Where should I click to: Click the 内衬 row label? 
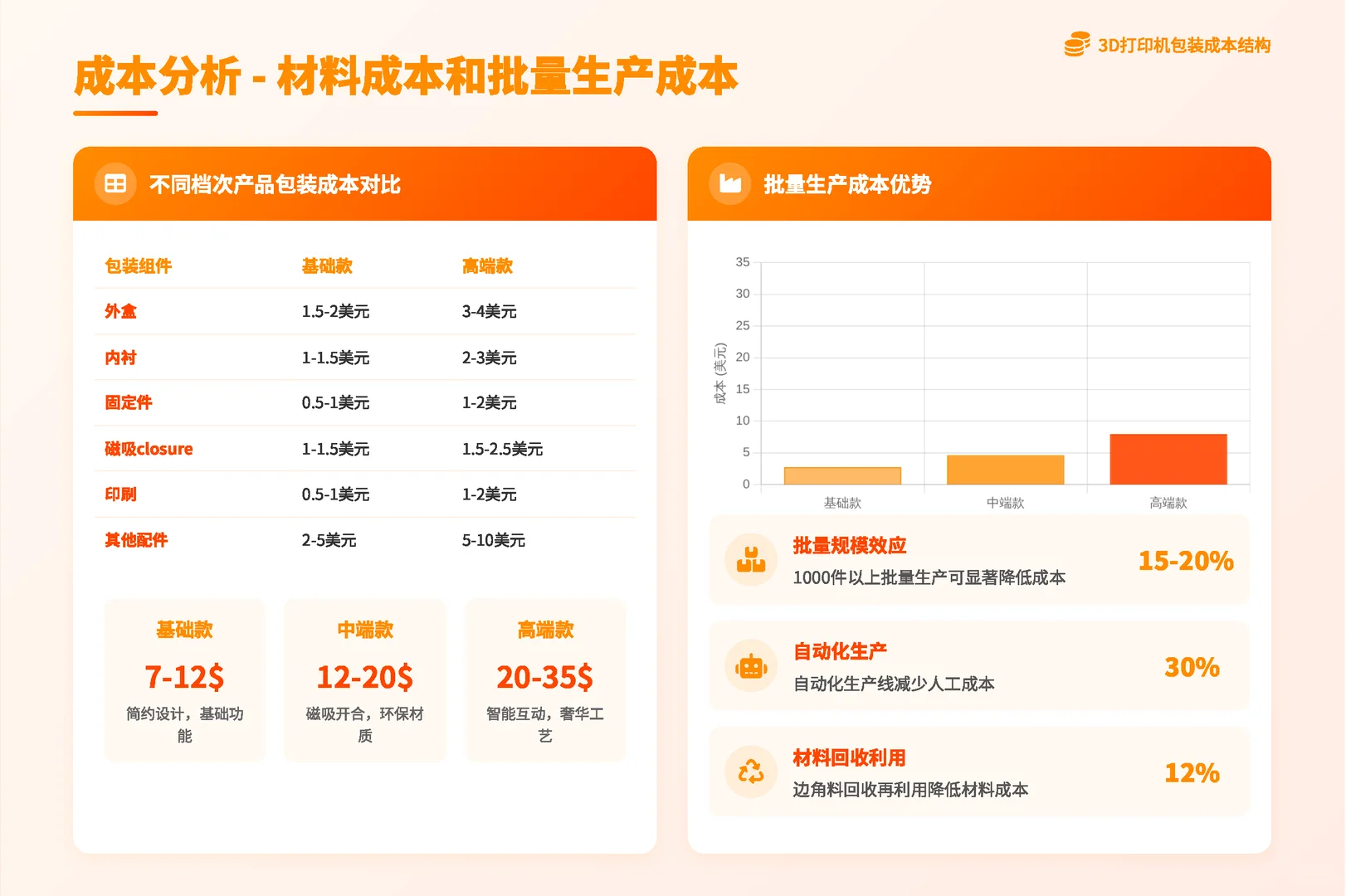click(x=120, y=358)
